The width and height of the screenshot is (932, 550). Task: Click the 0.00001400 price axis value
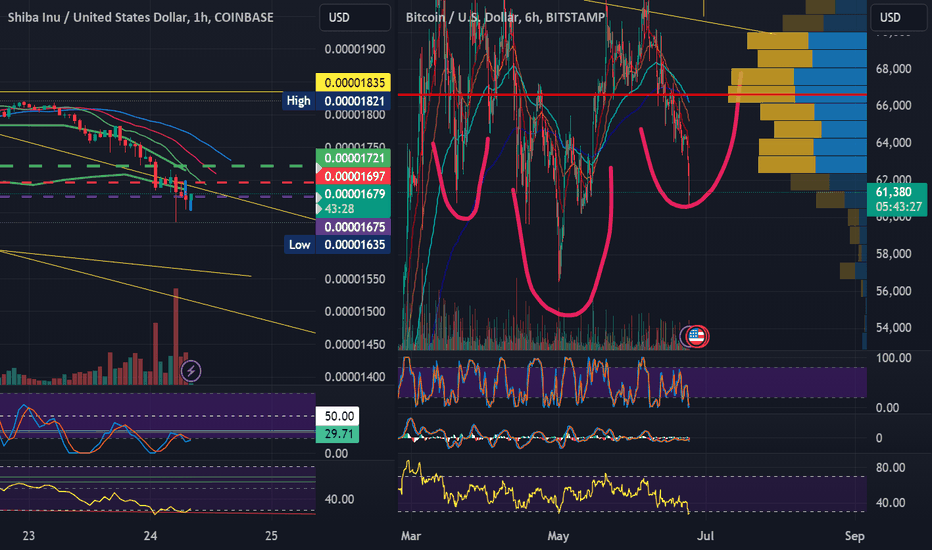[355, 376]
